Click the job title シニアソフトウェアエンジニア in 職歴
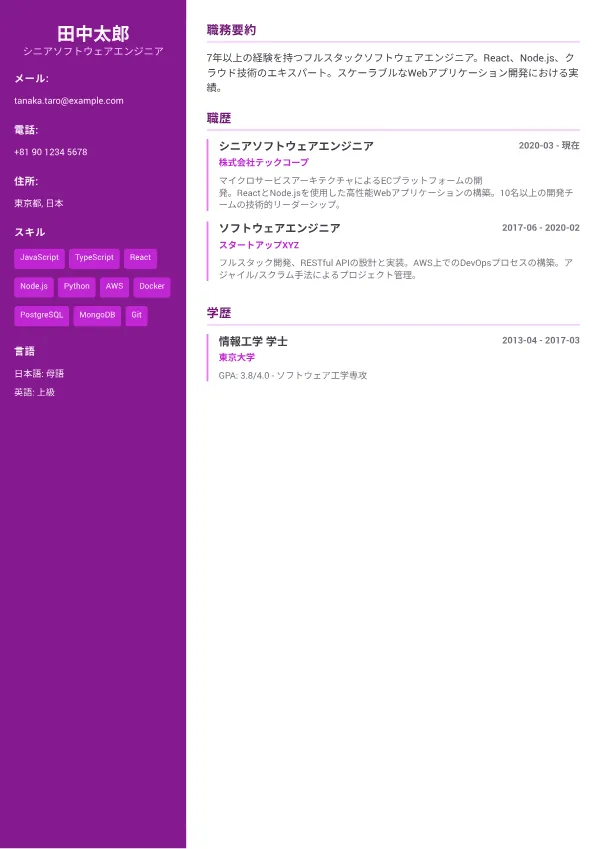The width and height of the screenshot is (600, 849). (x=296, y=146)
